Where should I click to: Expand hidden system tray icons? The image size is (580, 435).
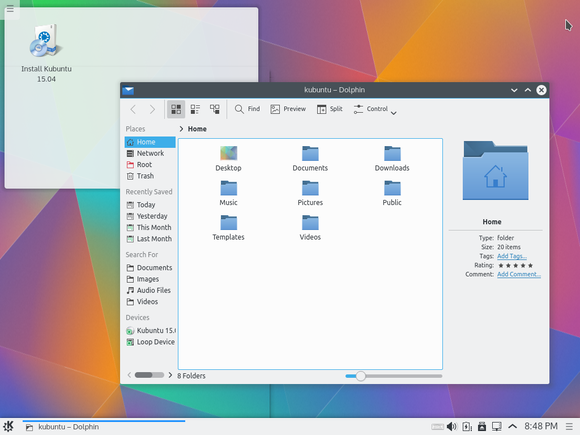tap(512, 427)
